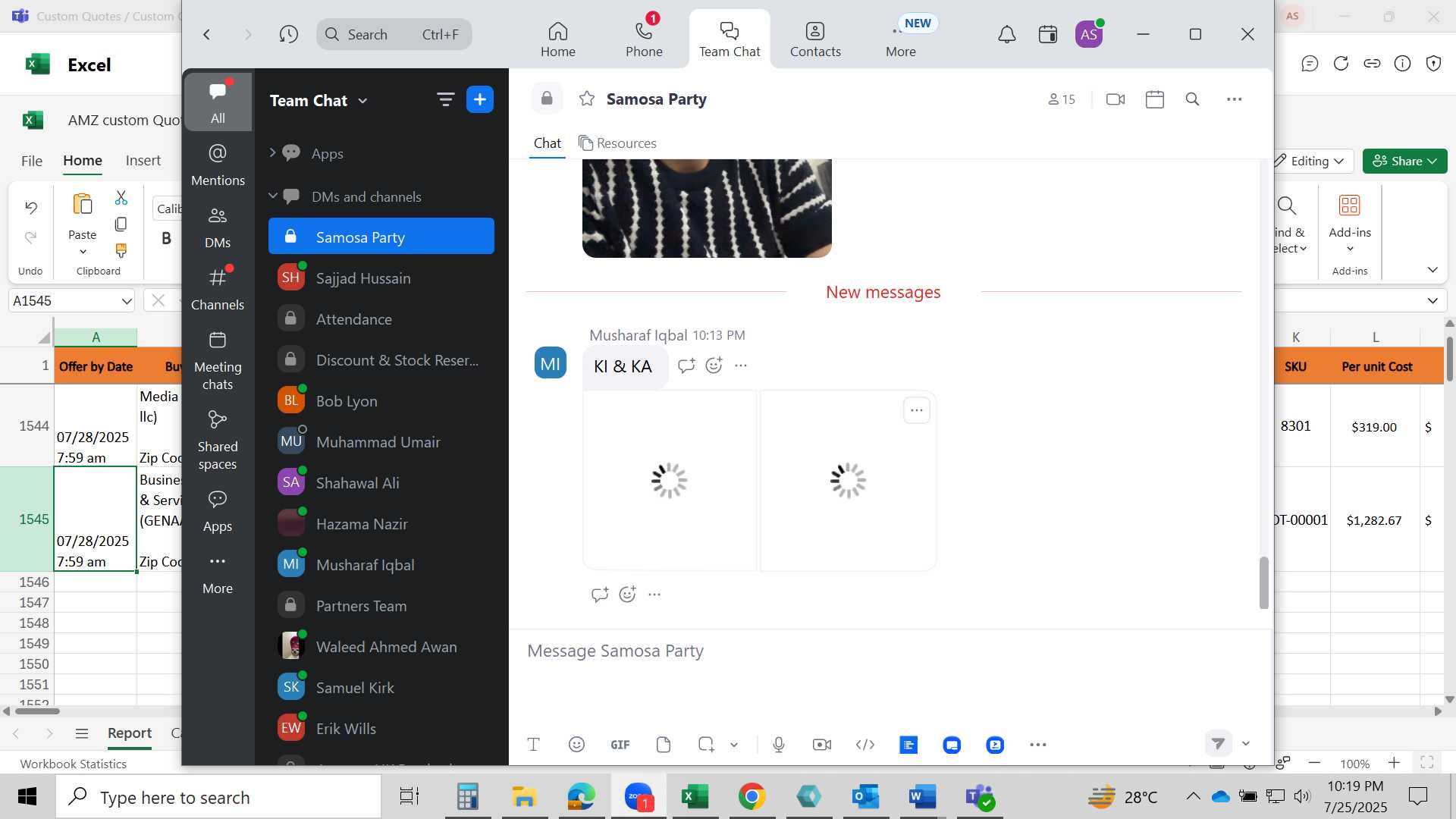Screen dimensions: 1456x819
Task: Open the Team Chat header dropdown
Action: 362,101
